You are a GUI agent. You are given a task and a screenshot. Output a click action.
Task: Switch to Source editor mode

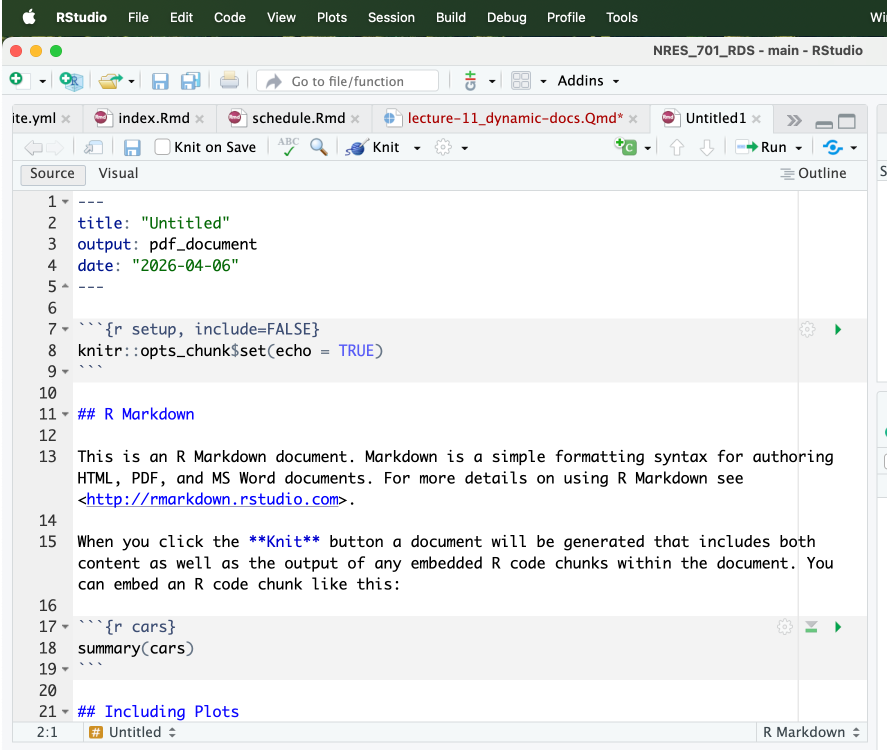coord(52,174)
